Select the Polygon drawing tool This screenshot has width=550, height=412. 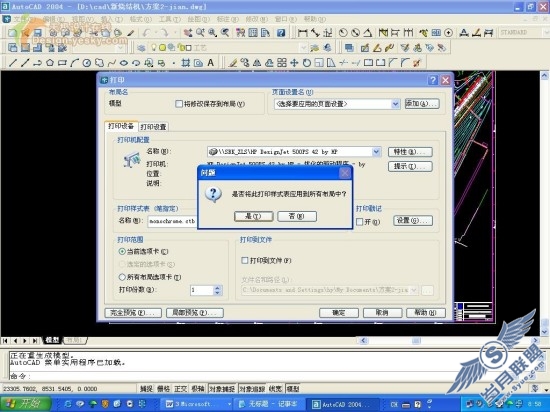pyautogui.click(x=50, y=63)
